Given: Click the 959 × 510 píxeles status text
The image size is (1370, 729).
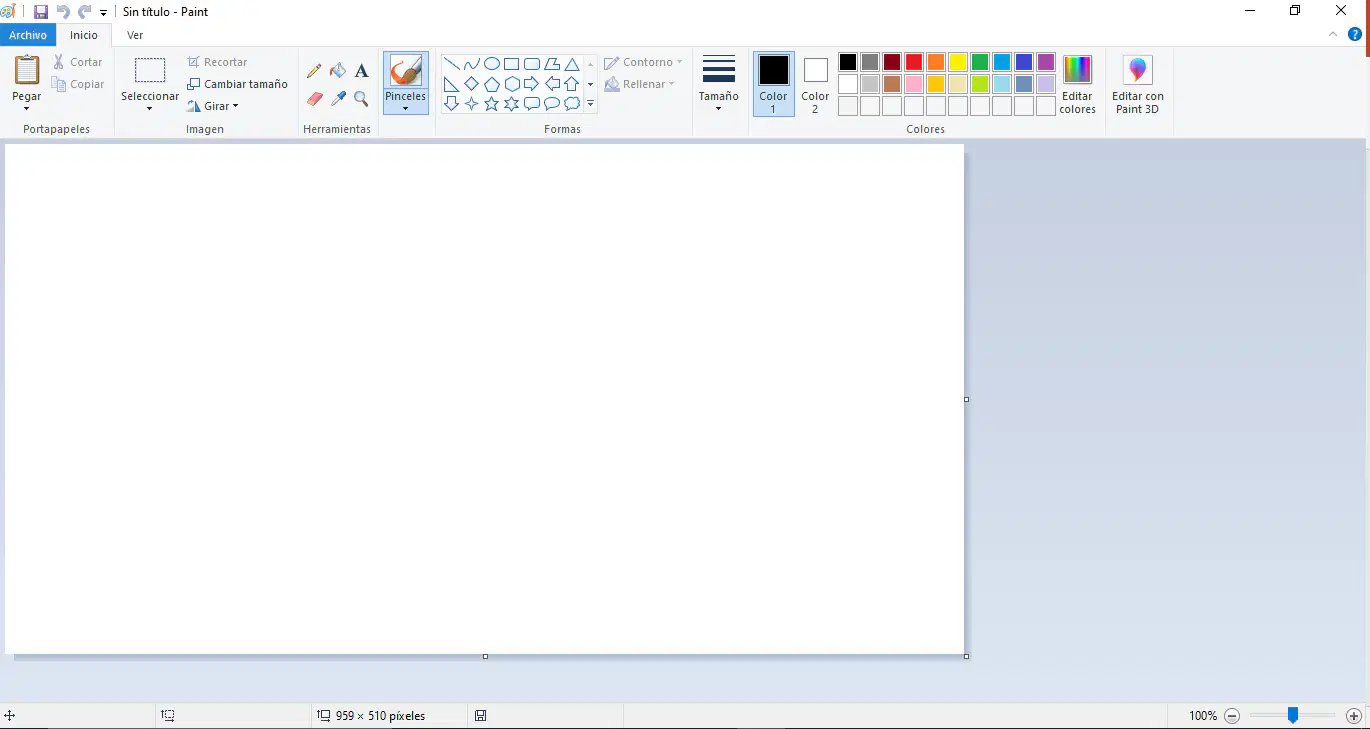Looking at the screenshot, I should (380, 716).
